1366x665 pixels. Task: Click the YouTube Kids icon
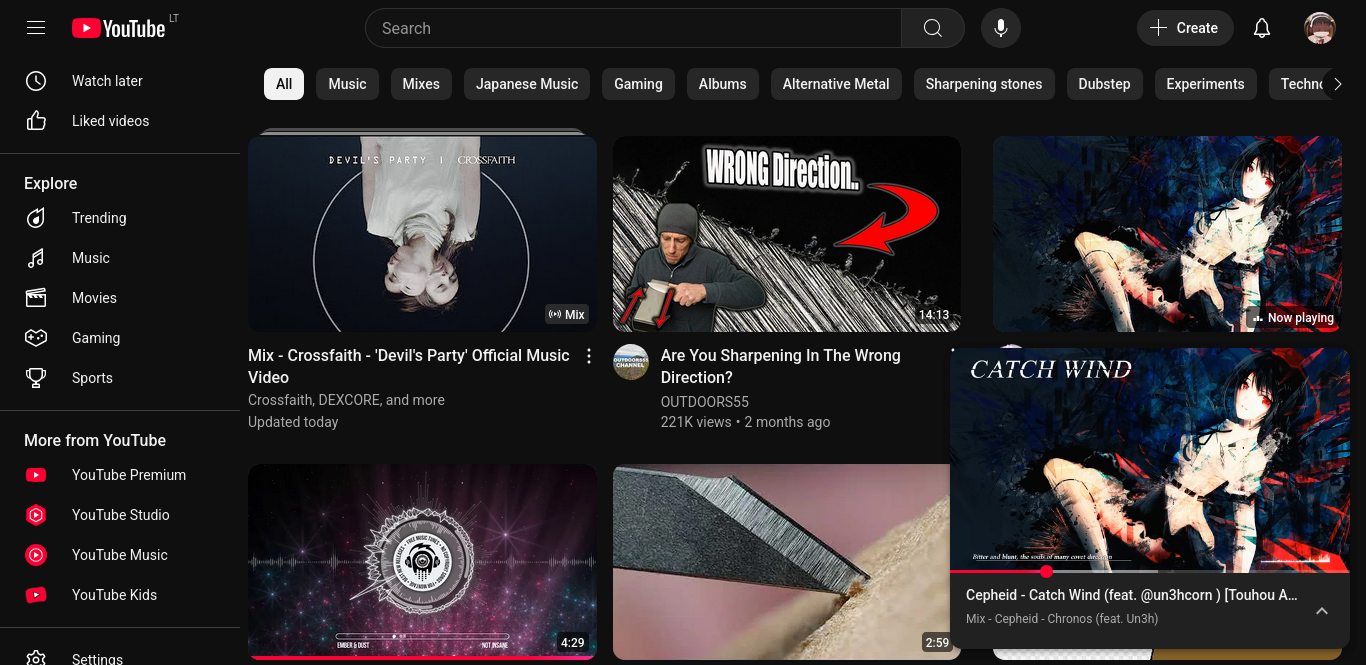(36, 595)
